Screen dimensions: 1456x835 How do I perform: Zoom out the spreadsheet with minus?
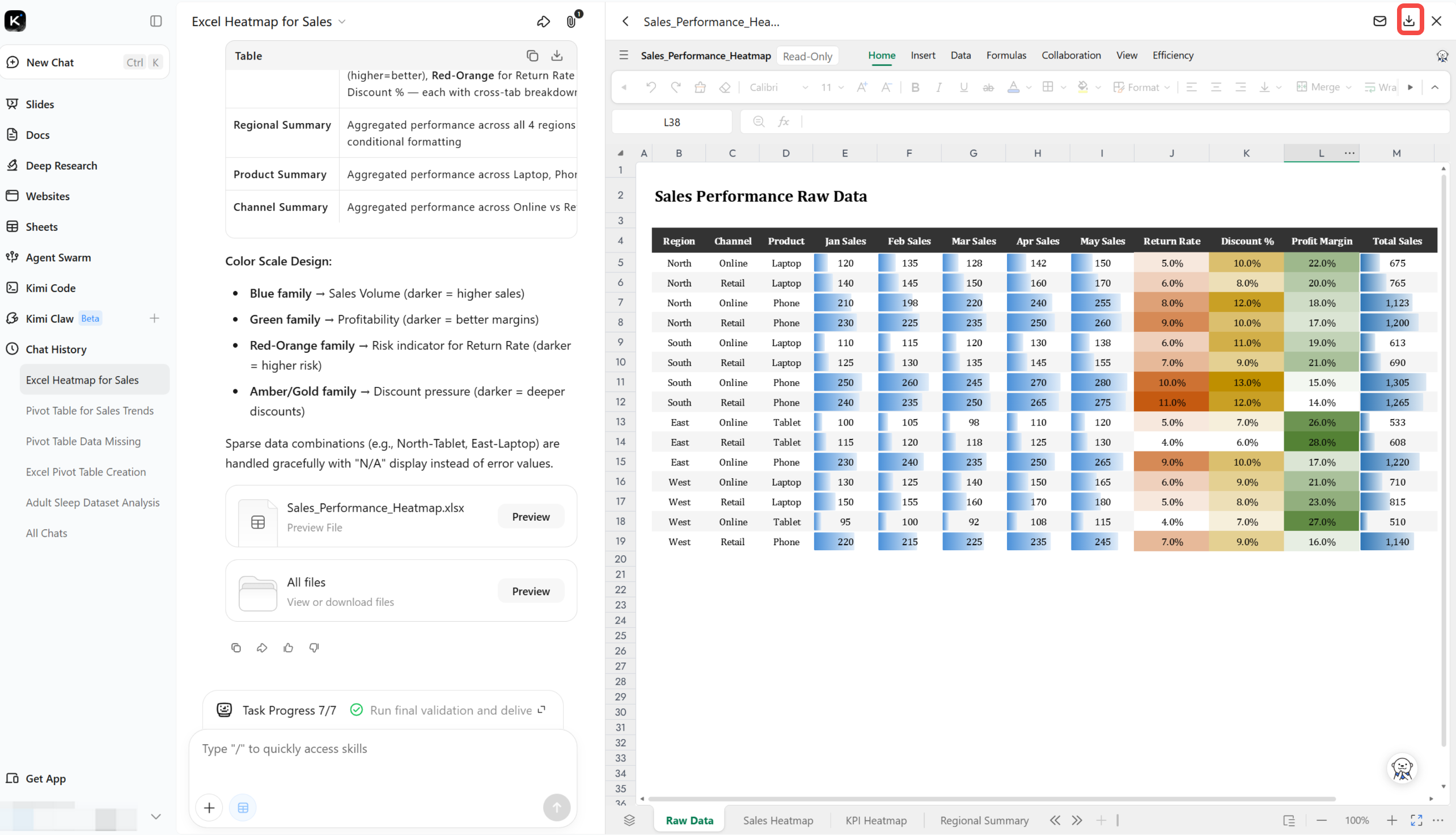(x=1321, y=820)
